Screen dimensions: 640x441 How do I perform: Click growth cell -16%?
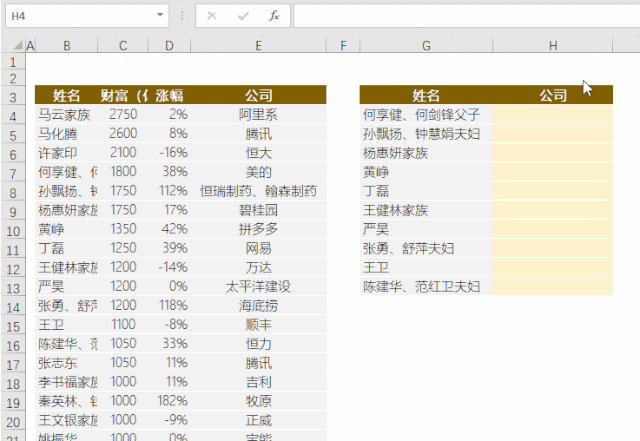(169, 153)
